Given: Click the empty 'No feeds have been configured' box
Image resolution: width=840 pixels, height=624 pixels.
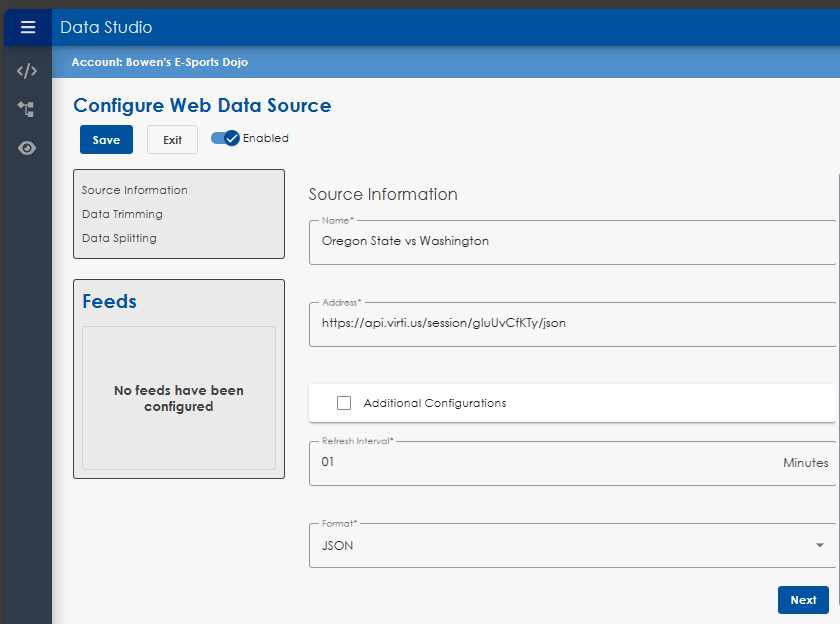Looking at the screenshot, I should tap(179, 398).
